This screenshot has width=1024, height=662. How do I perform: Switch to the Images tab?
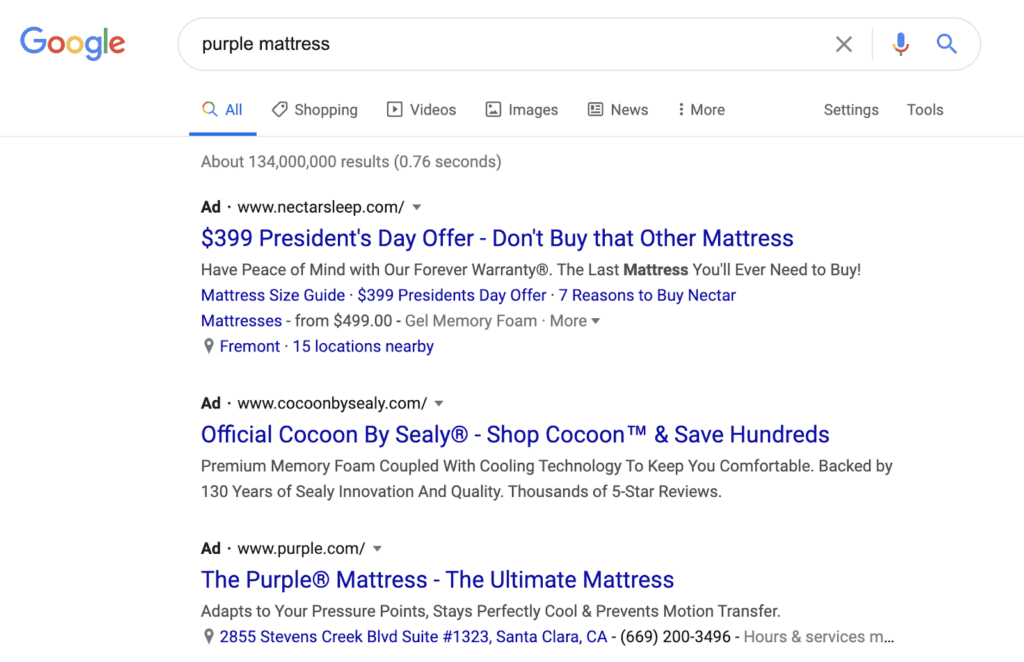tap(521, 110)
